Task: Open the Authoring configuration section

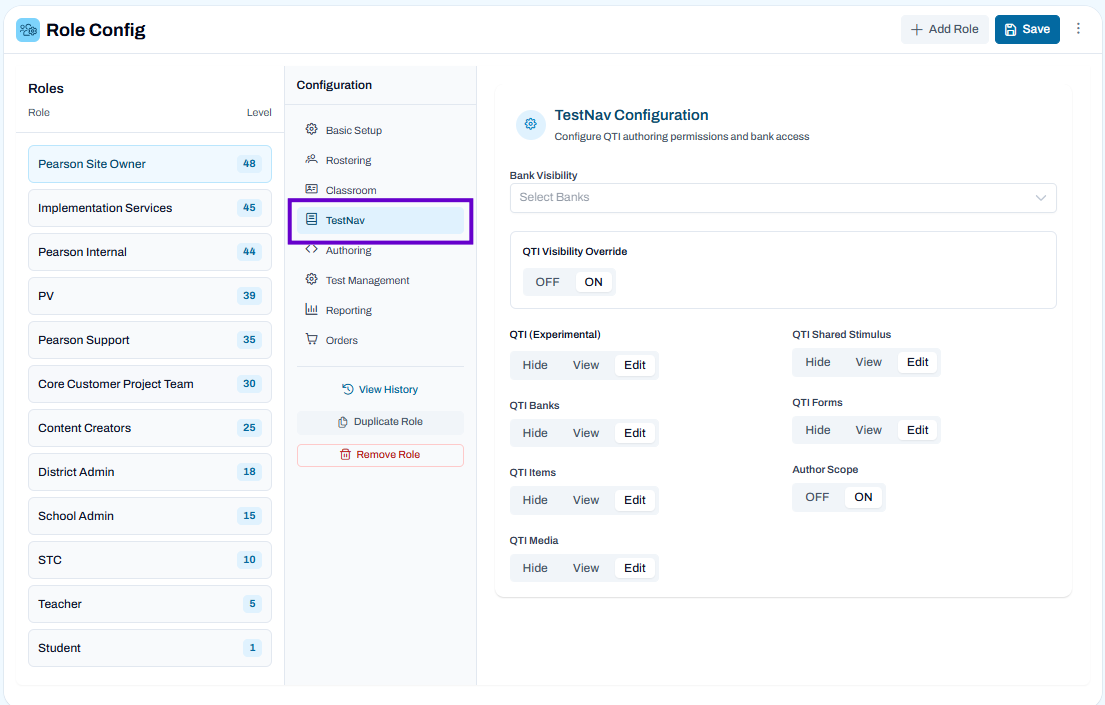Action: point(381,250)
